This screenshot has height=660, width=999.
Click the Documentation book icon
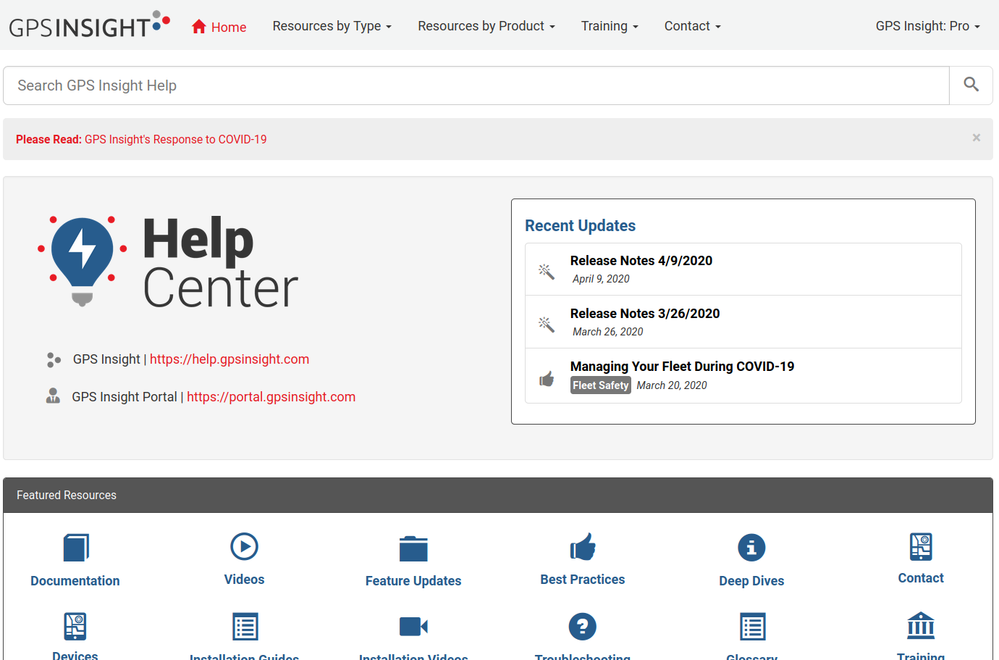(75, 548)
